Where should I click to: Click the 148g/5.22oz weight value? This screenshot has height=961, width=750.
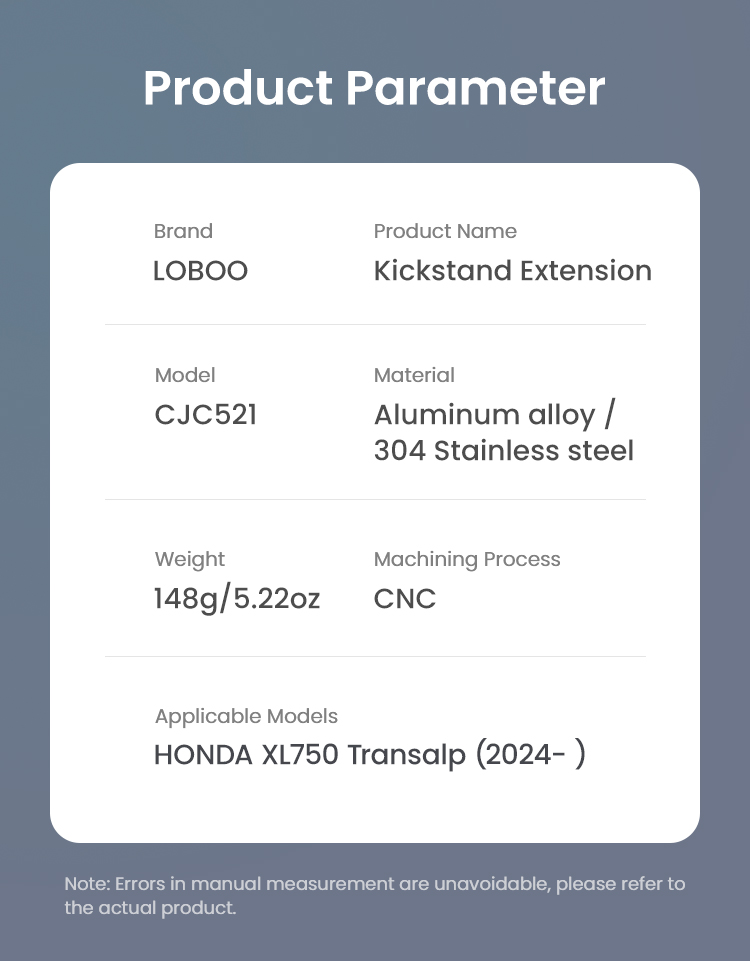click(237, 599)
